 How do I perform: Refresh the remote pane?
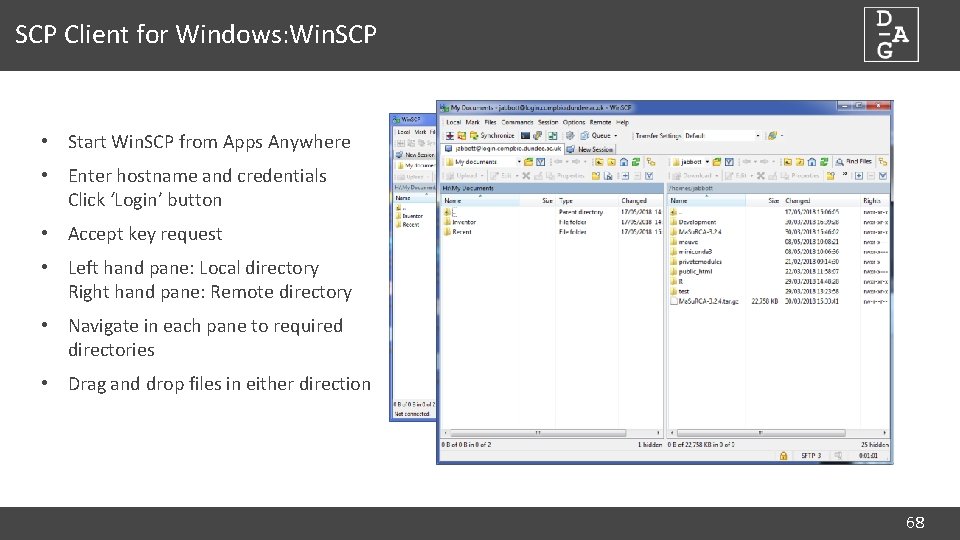824,162
